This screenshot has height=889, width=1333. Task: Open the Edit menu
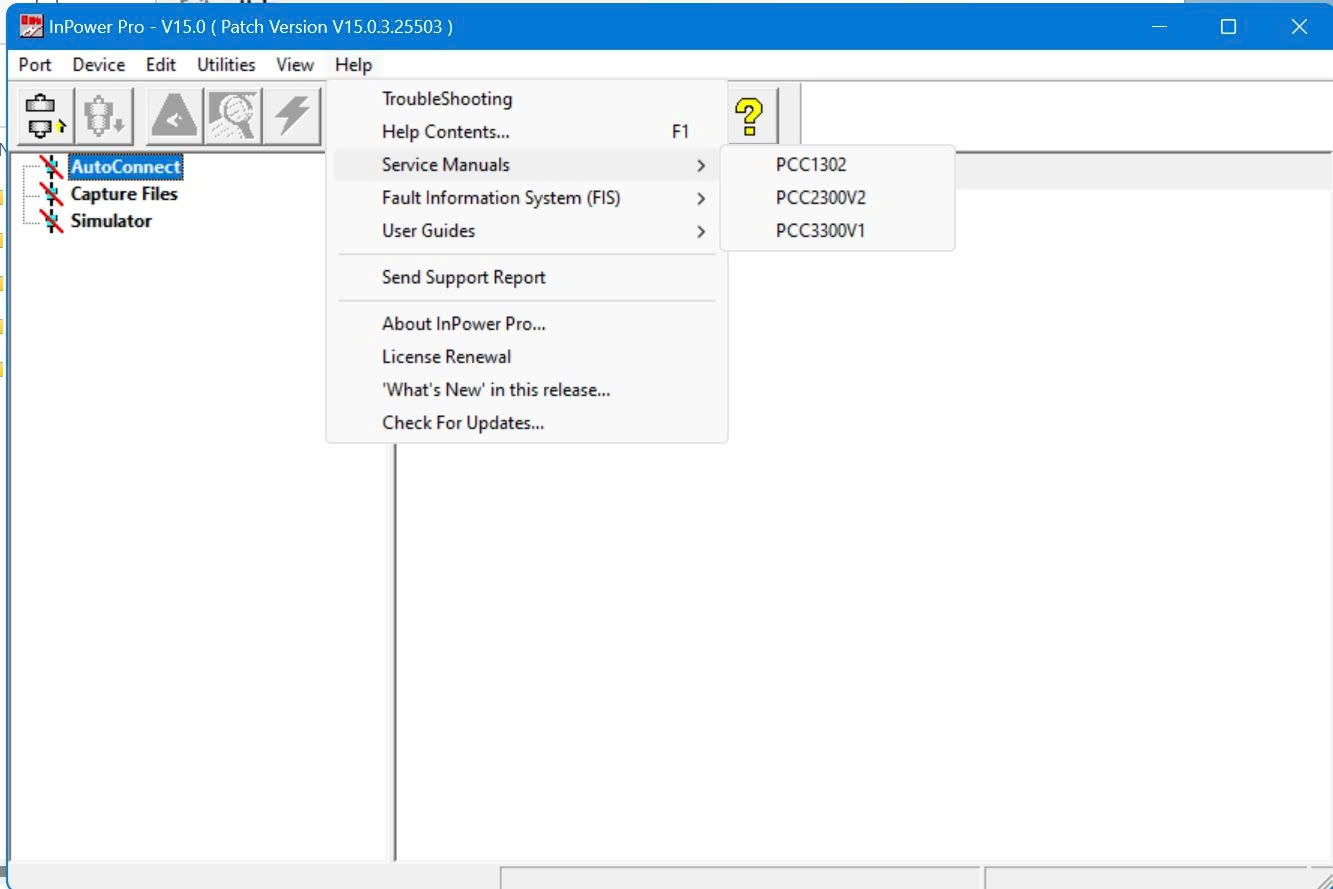coord(161,65)
